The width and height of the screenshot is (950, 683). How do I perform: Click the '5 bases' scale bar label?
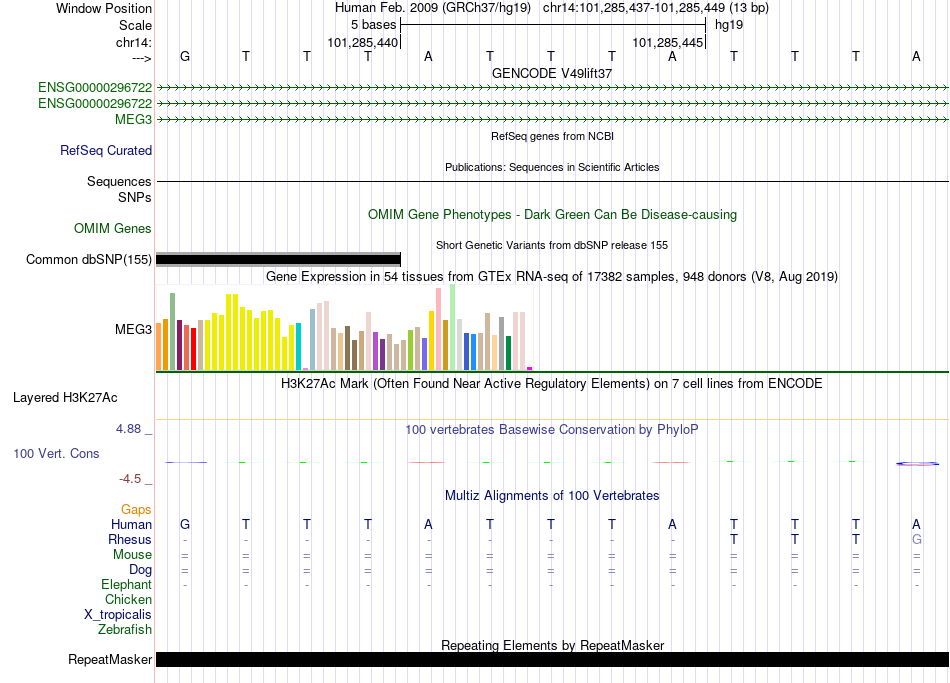point(373,25)
